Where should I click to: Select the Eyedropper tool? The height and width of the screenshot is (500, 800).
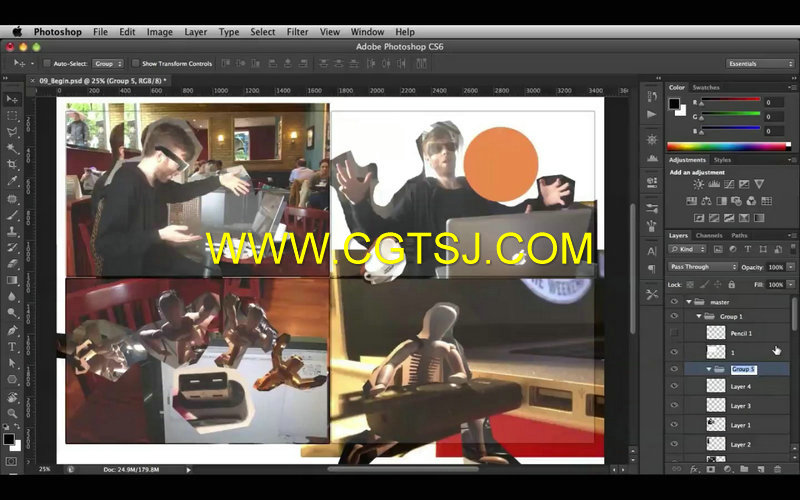click(x=12, y=181)
